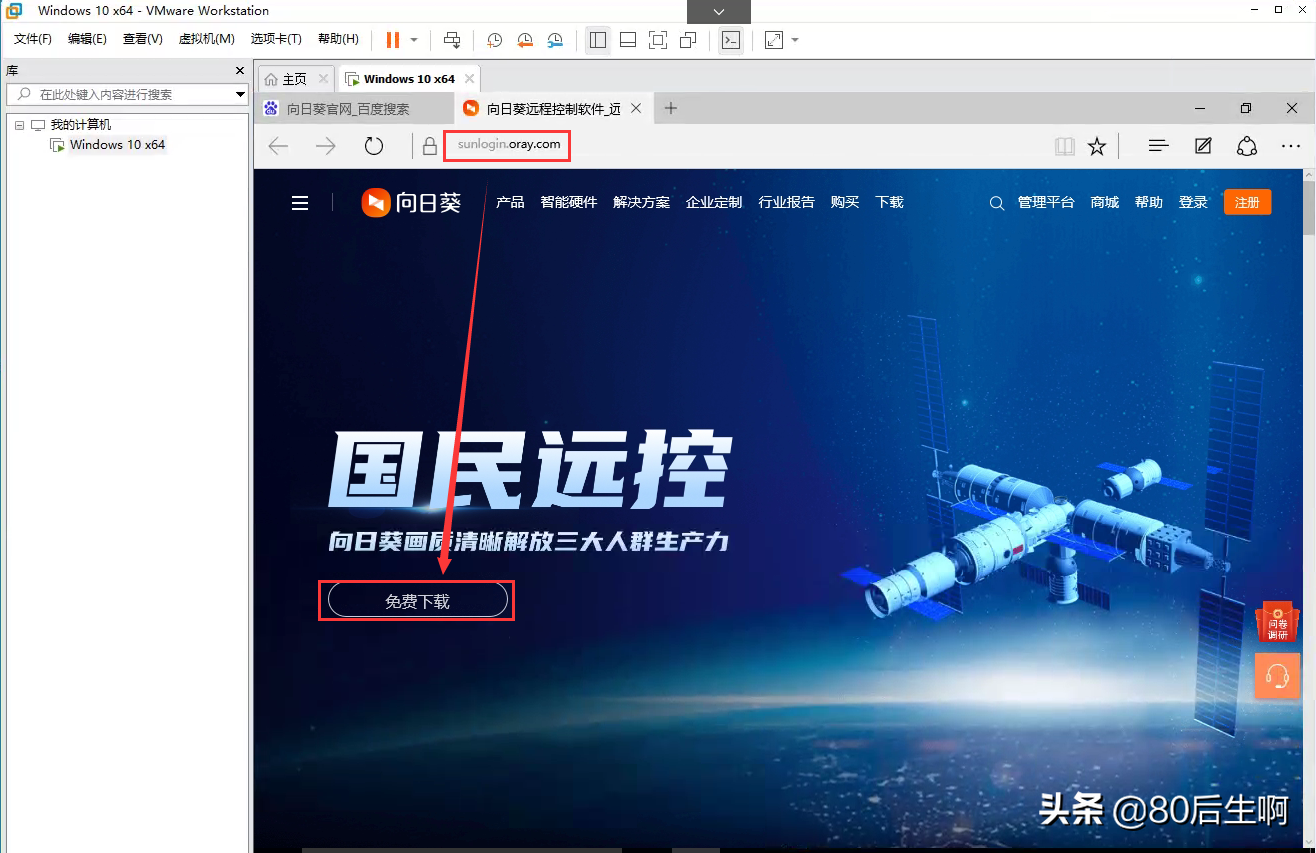Open a new browser tab
This screenshot has width=1316, height=853.
pos(671,108)
